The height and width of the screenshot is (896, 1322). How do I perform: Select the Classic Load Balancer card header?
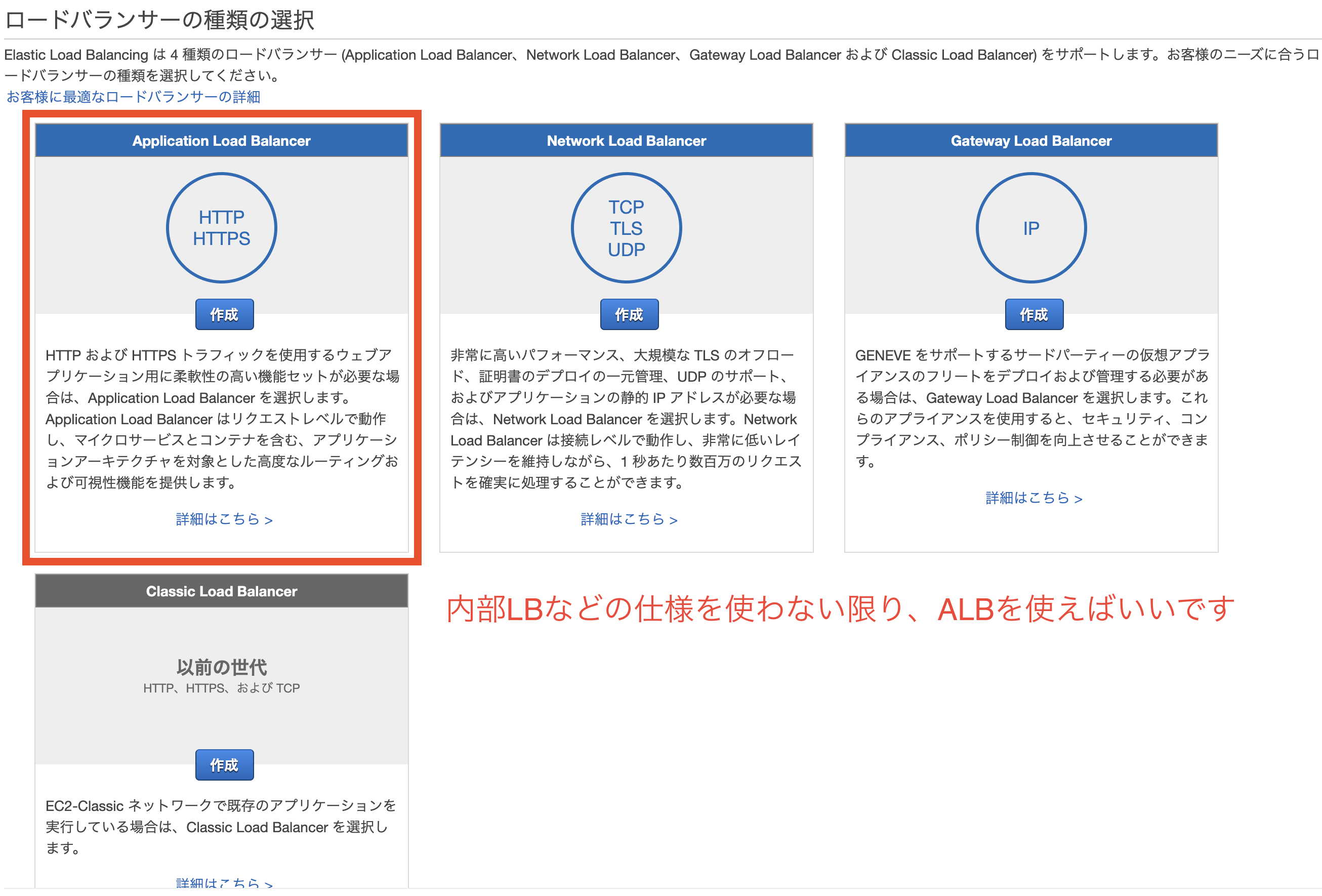coord(221,591)
